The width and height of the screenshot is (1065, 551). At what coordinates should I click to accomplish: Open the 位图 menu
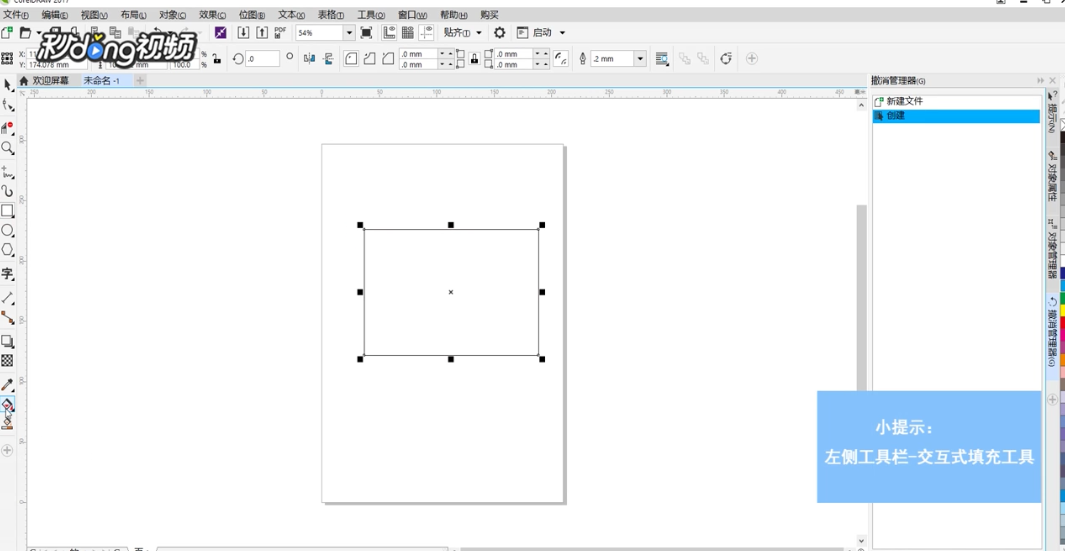click(252, 14)
